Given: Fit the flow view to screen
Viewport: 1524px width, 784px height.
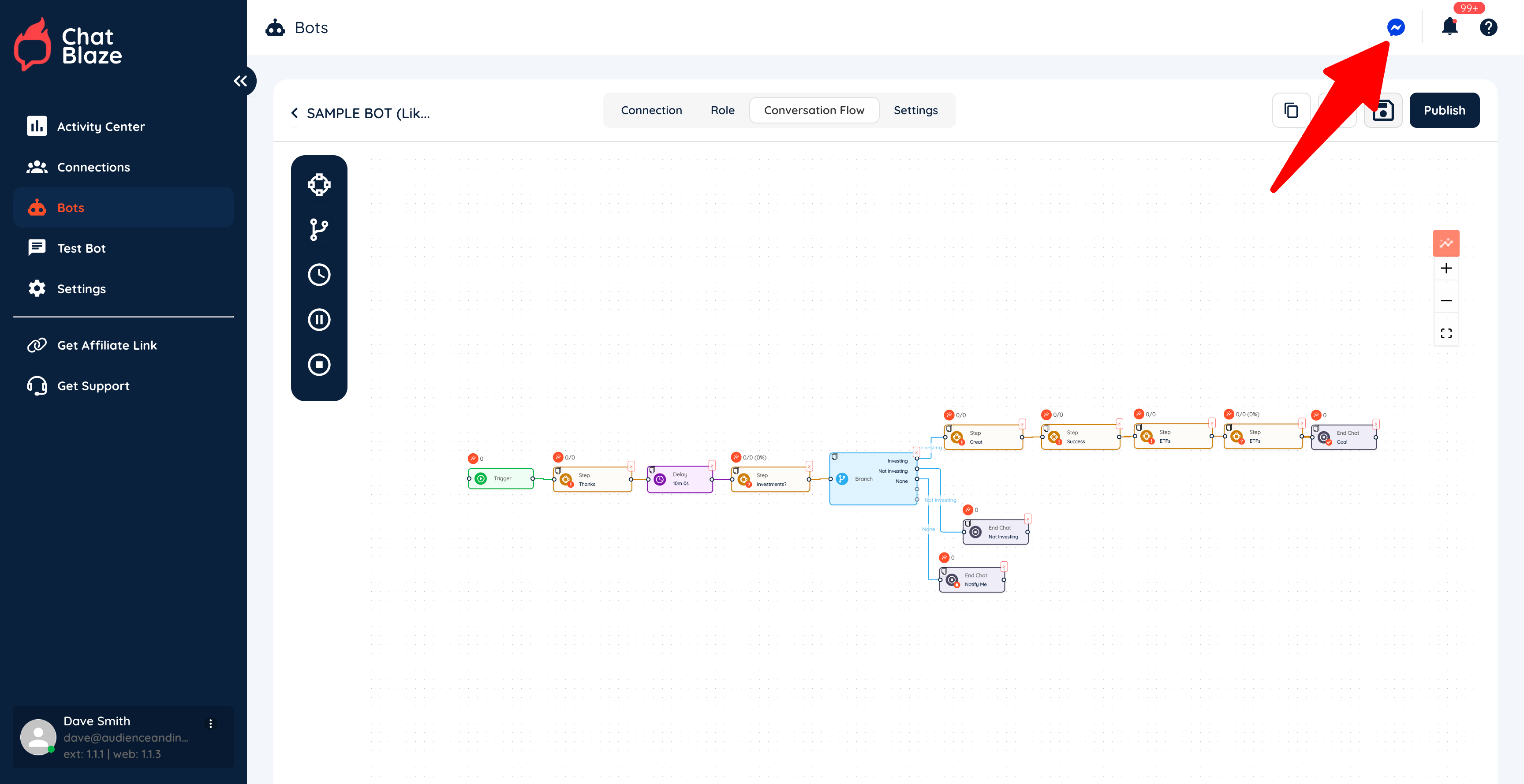Looking at the screenshot, I should (1446, 334).
